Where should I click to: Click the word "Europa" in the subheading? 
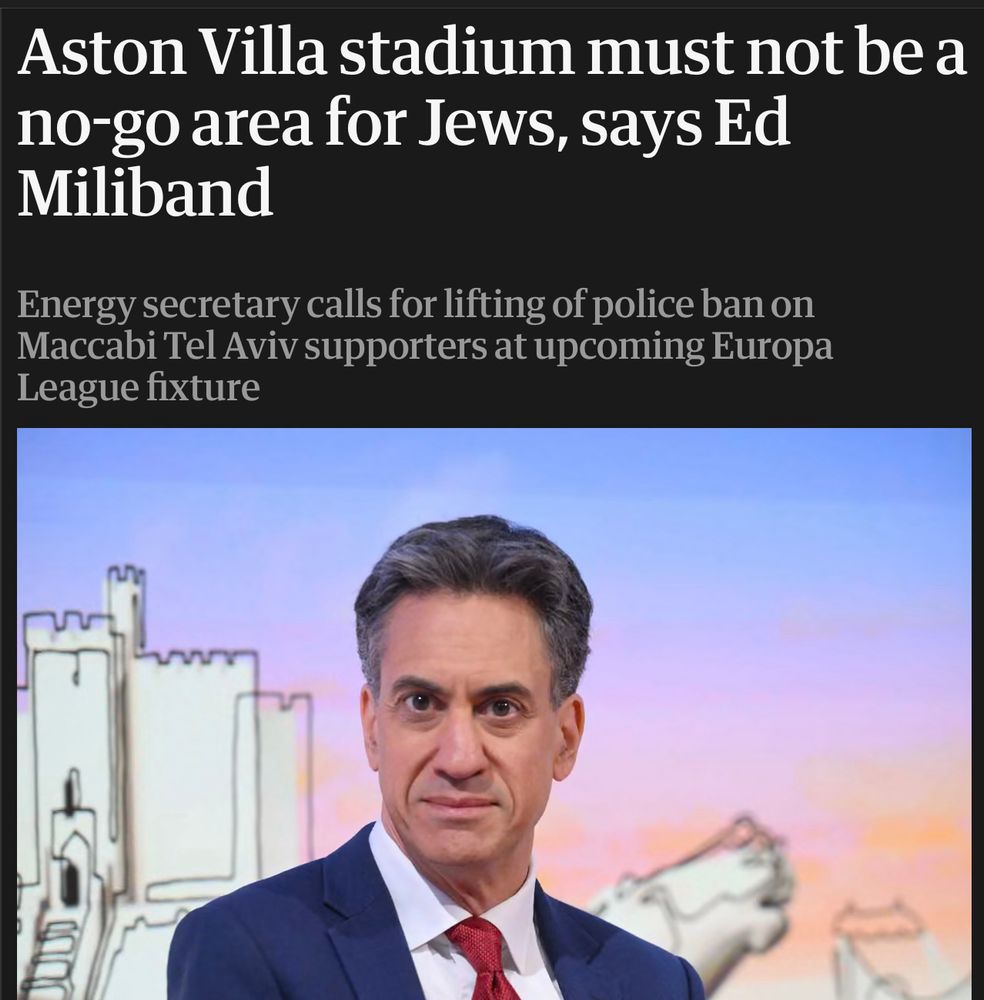(x=772, y=348)
